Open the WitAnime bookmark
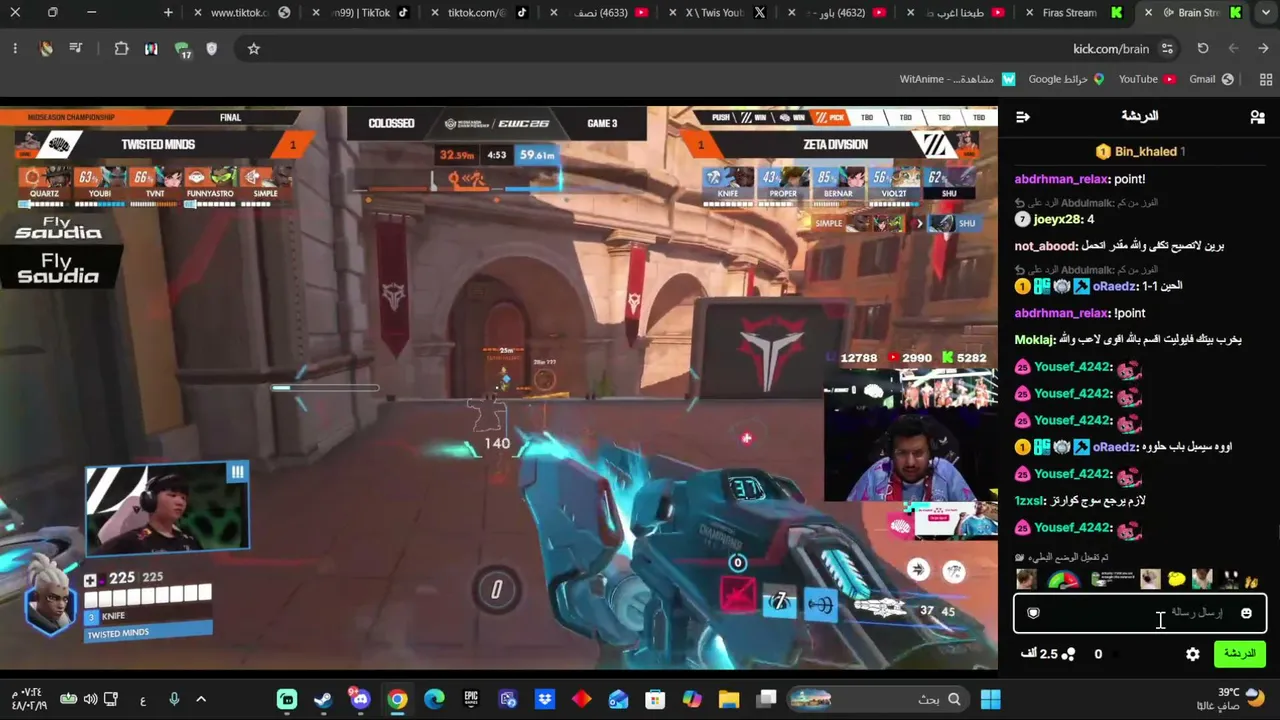The image size is (1280, 720). point(957,79)
